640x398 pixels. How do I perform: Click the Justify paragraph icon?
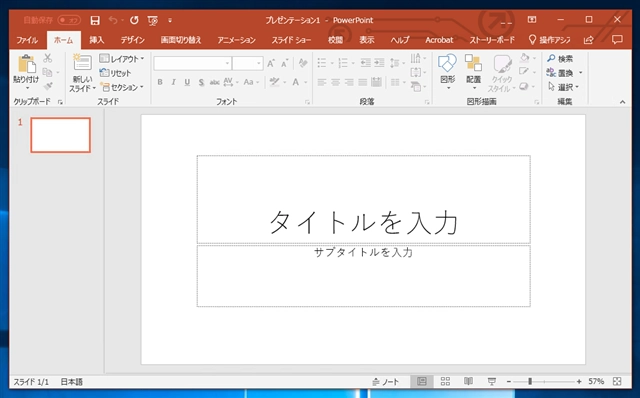point(362,83)
